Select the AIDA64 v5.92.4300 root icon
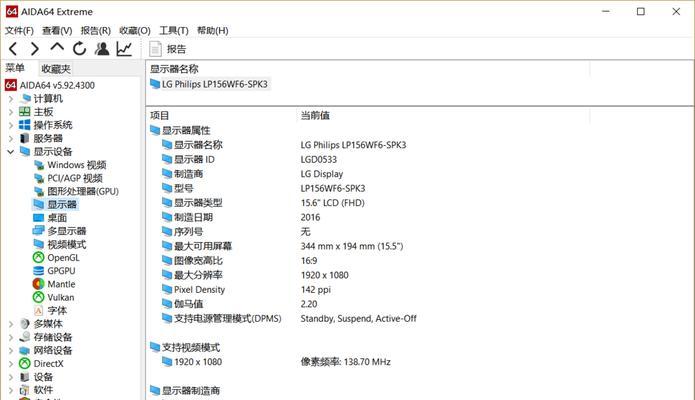 11,85
